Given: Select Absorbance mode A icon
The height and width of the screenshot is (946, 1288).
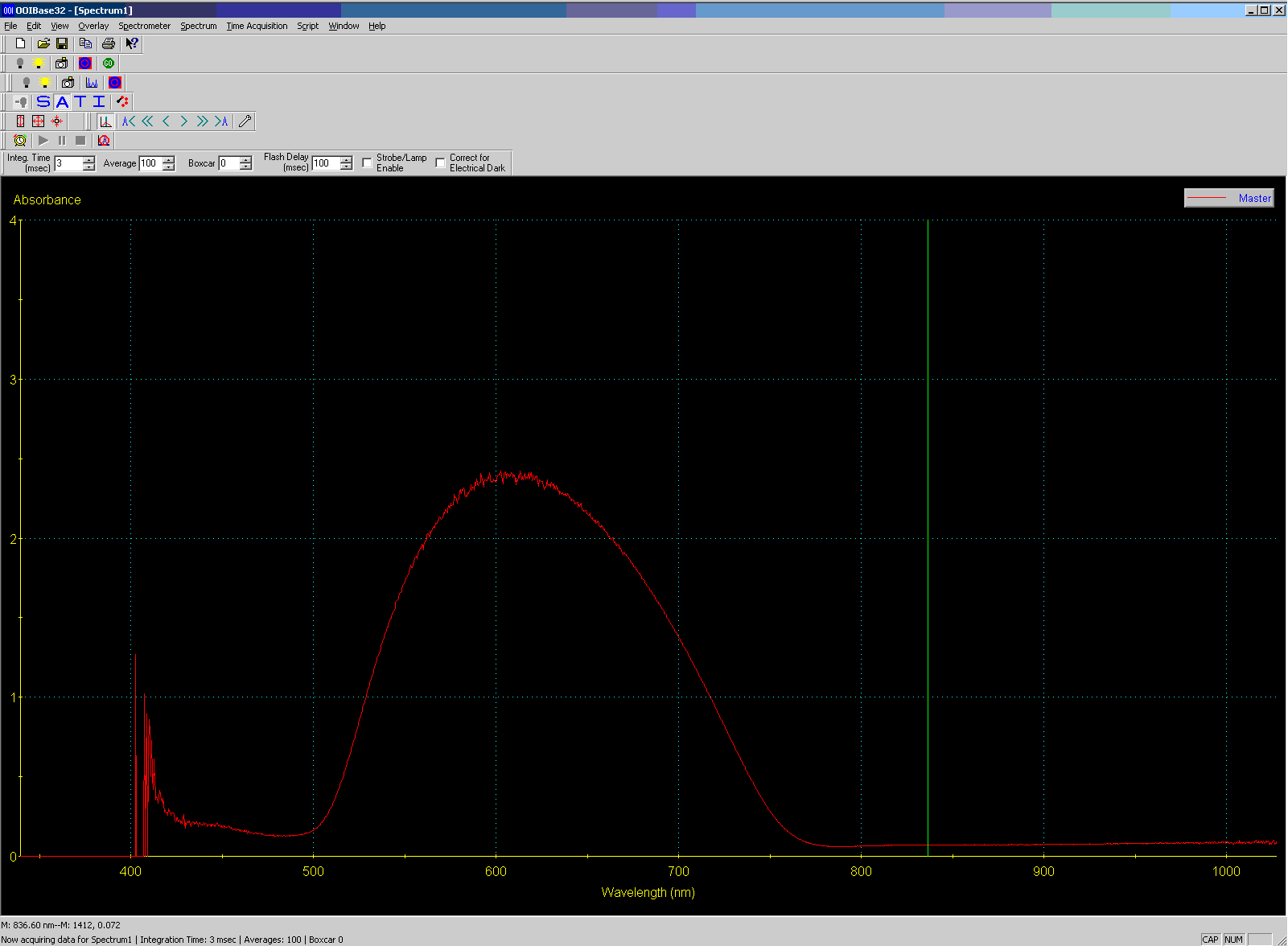Looking at the screenshot, I should point(62,101).
